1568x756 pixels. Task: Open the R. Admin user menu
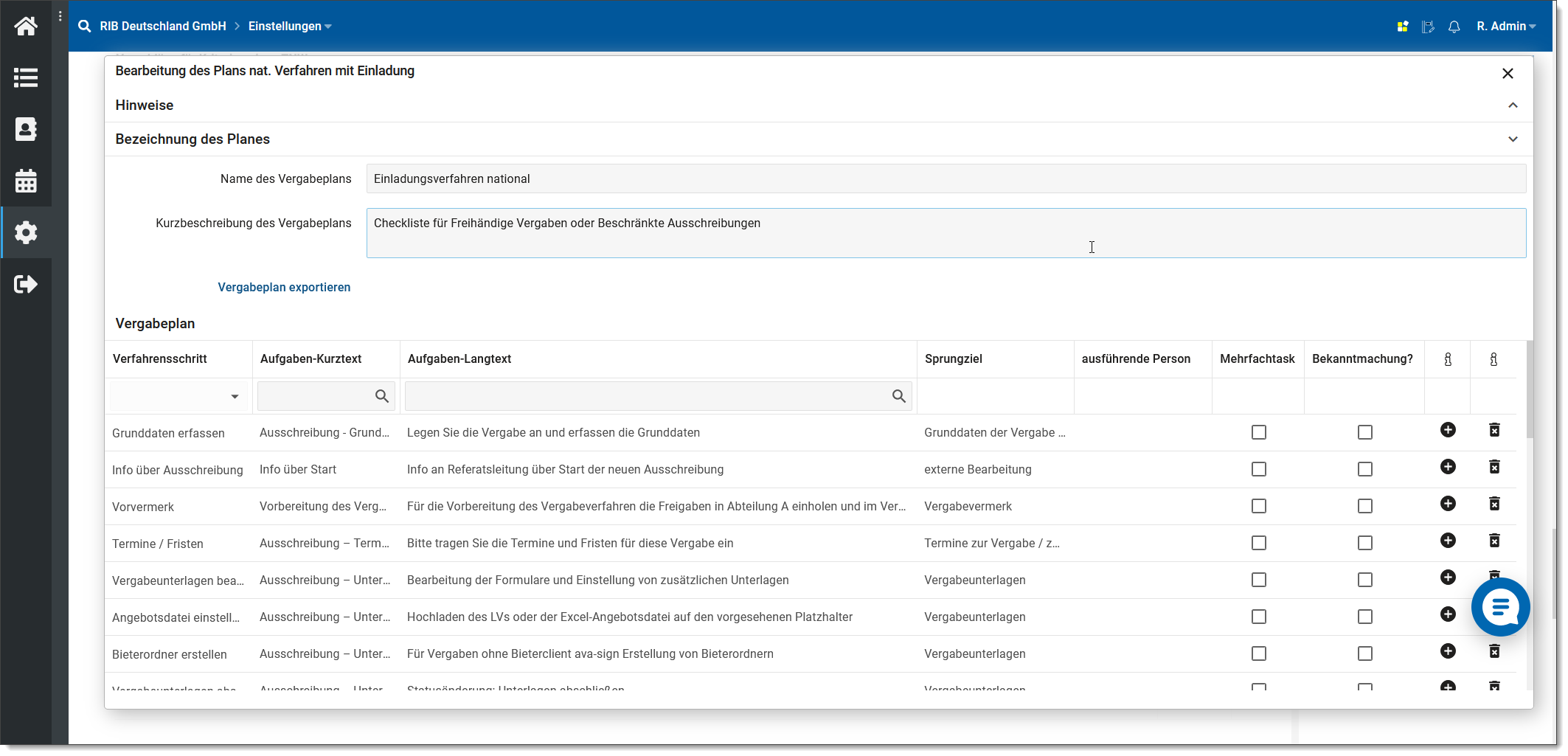[x=1506, y=27]
